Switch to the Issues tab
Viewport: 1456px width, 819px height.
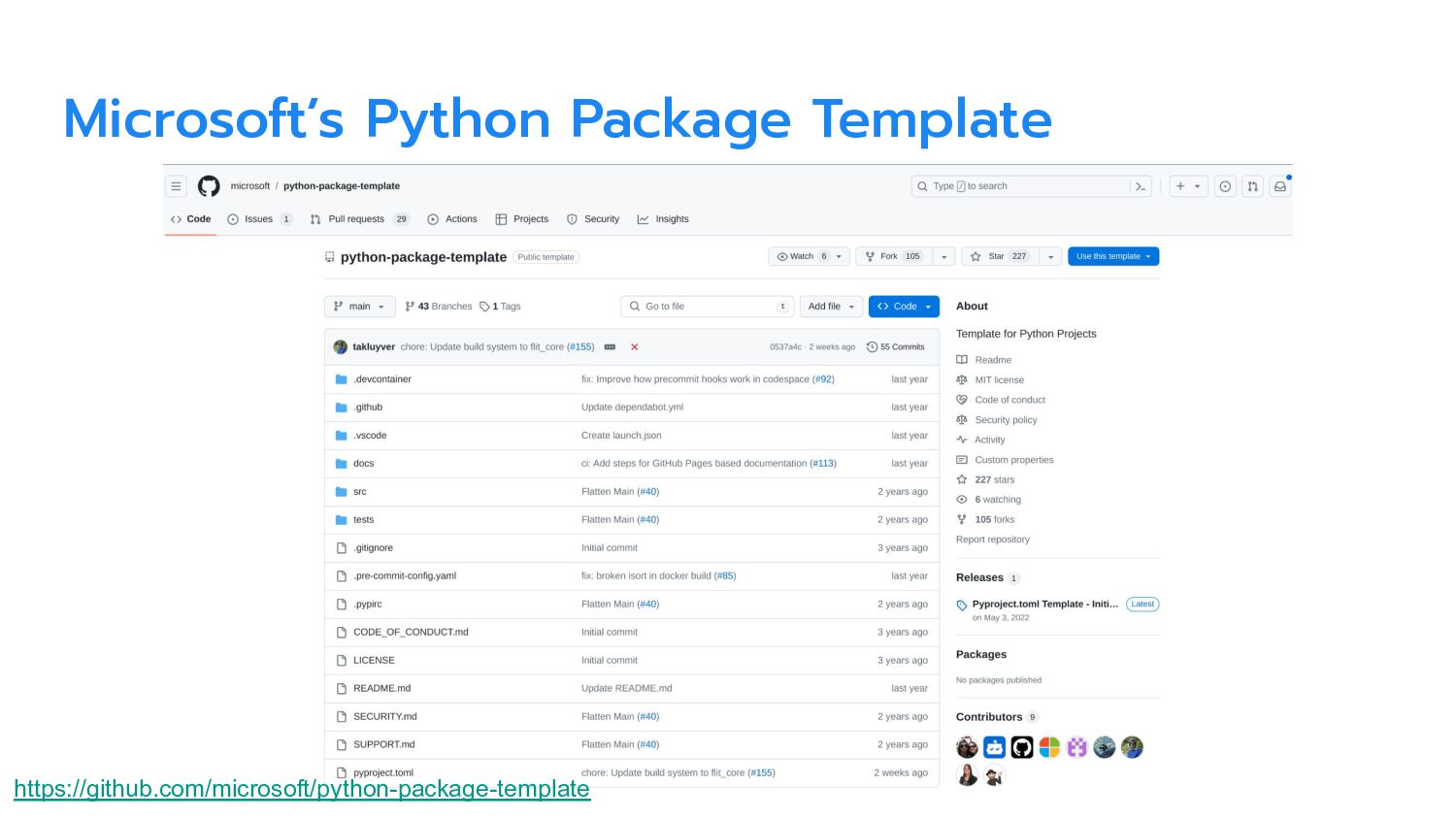pos(259,219)
